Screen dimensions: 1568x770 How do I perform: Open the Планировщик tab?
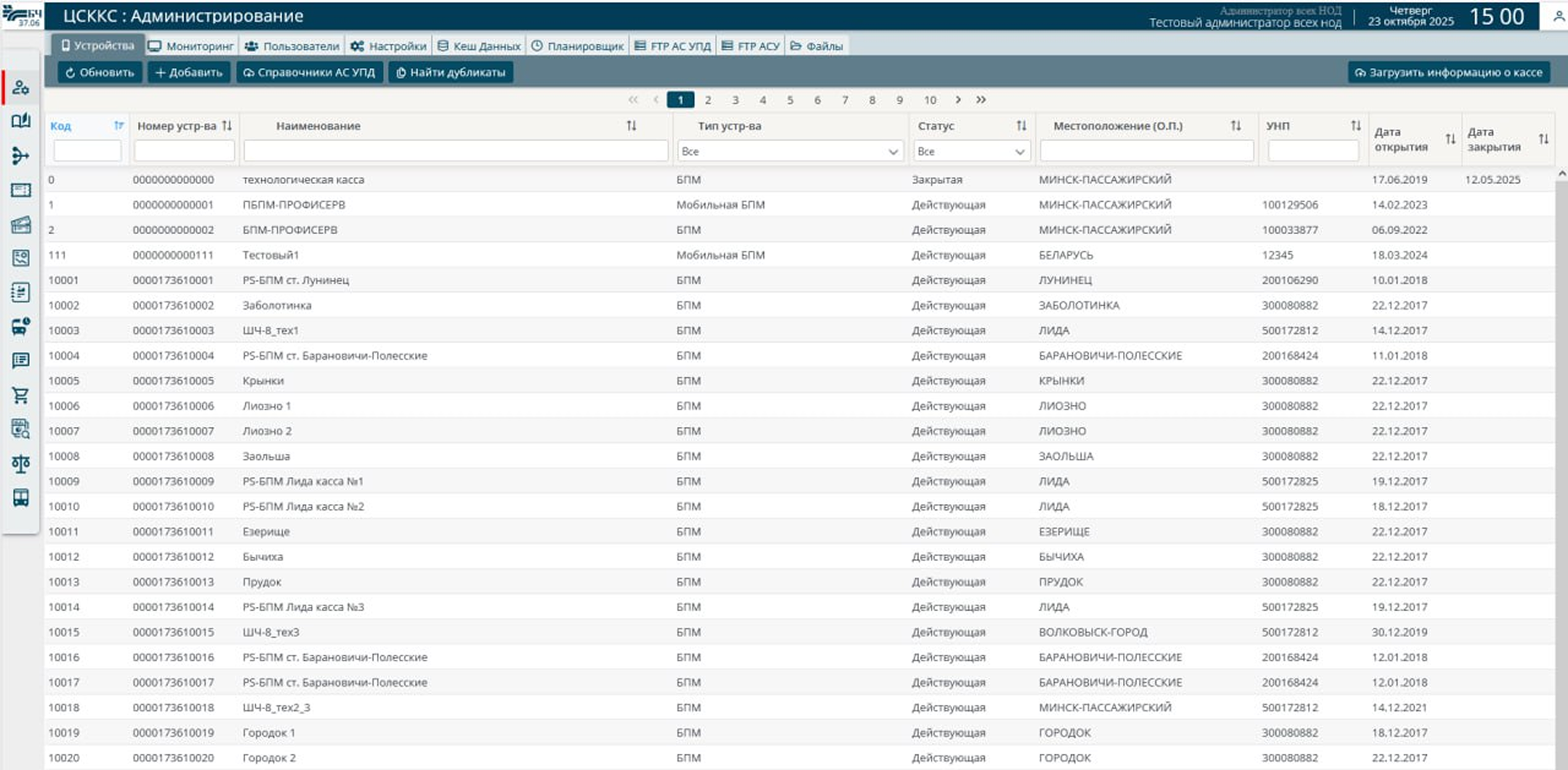tap(578, 46)
